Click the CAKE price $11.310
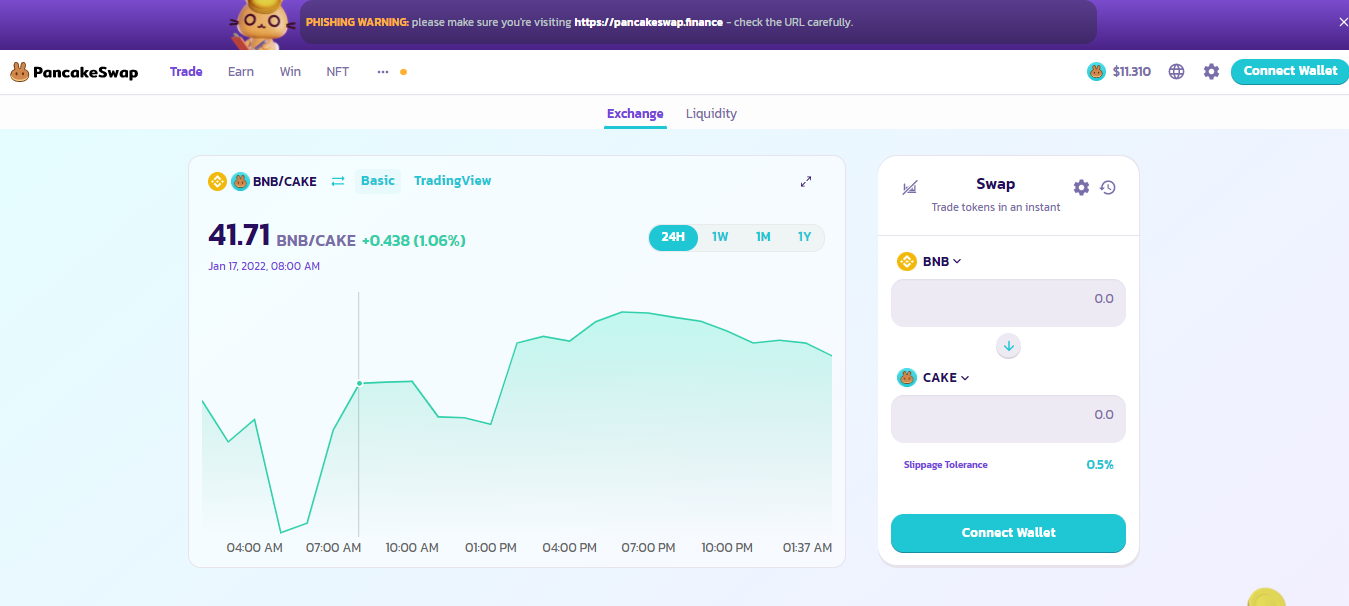Screen dimensions: 1349x606 point(1131,72)
